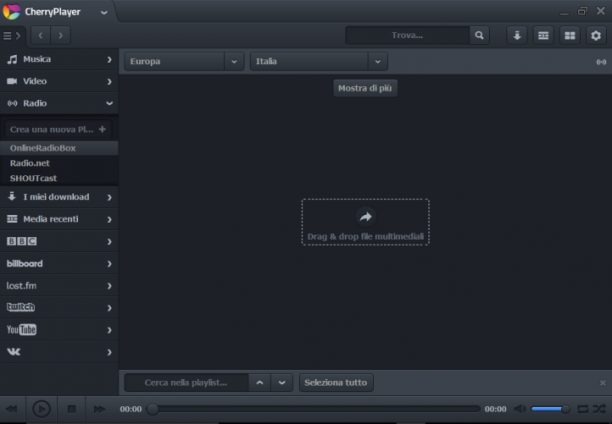Viewport: 612px width, 424px height.
Task: Collapse the Radio chevron
Action: [109, 103]
